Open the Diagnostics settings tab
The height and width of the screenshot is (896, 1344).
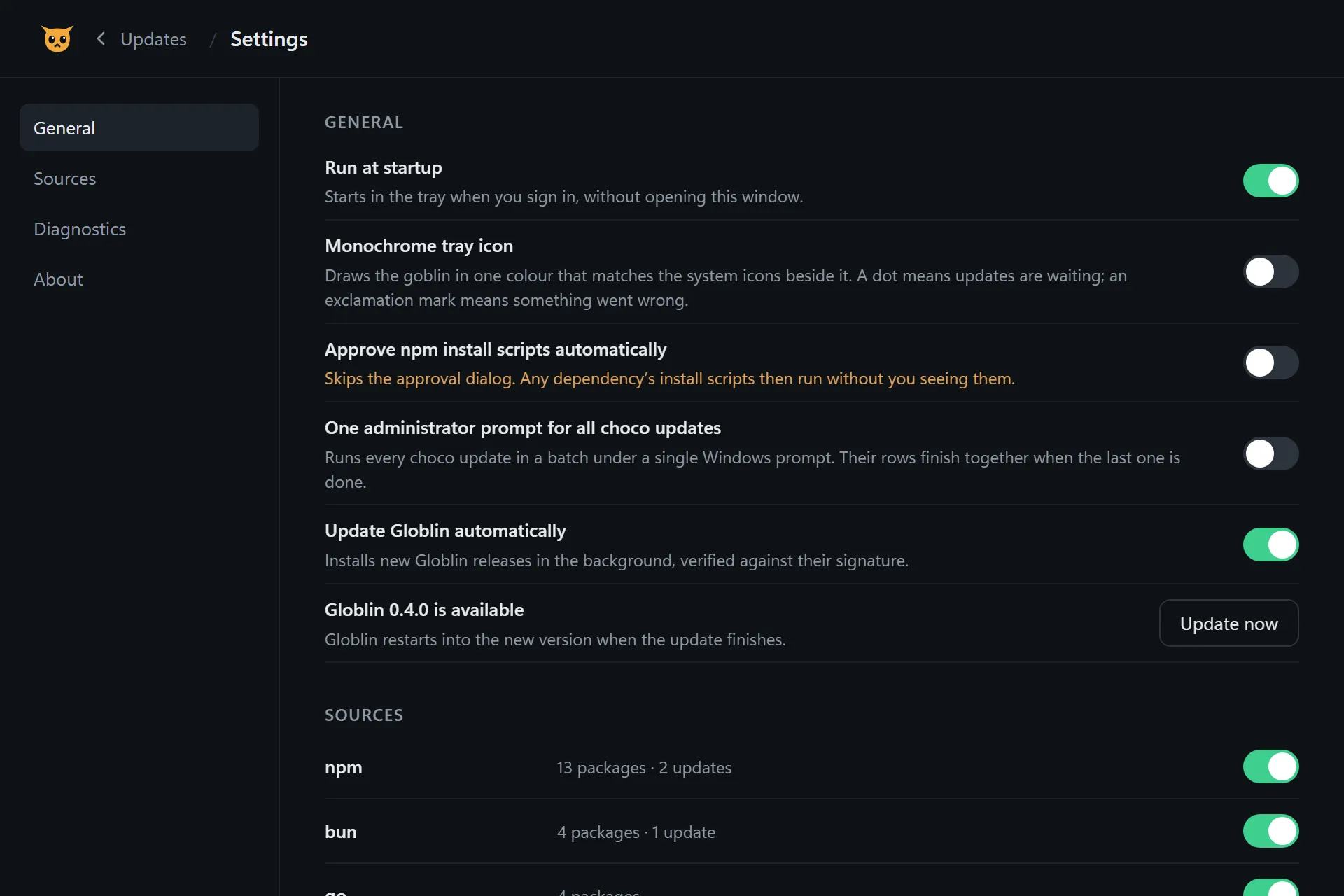click(139, 229)
